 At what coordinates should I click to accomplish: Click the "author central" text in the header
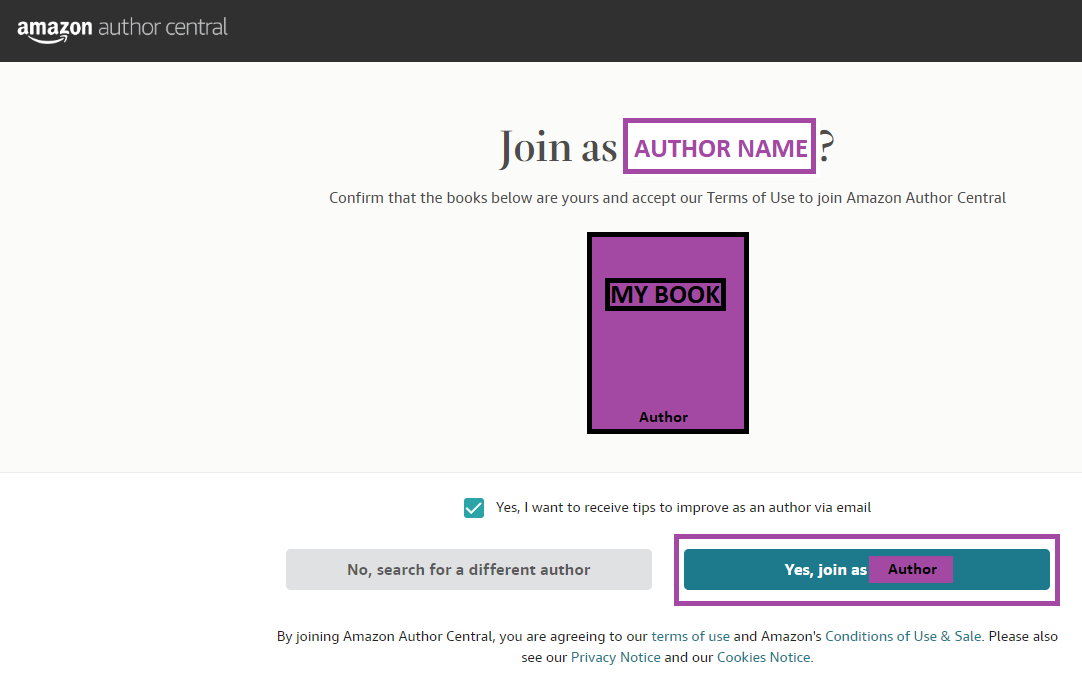pos(163,27)
